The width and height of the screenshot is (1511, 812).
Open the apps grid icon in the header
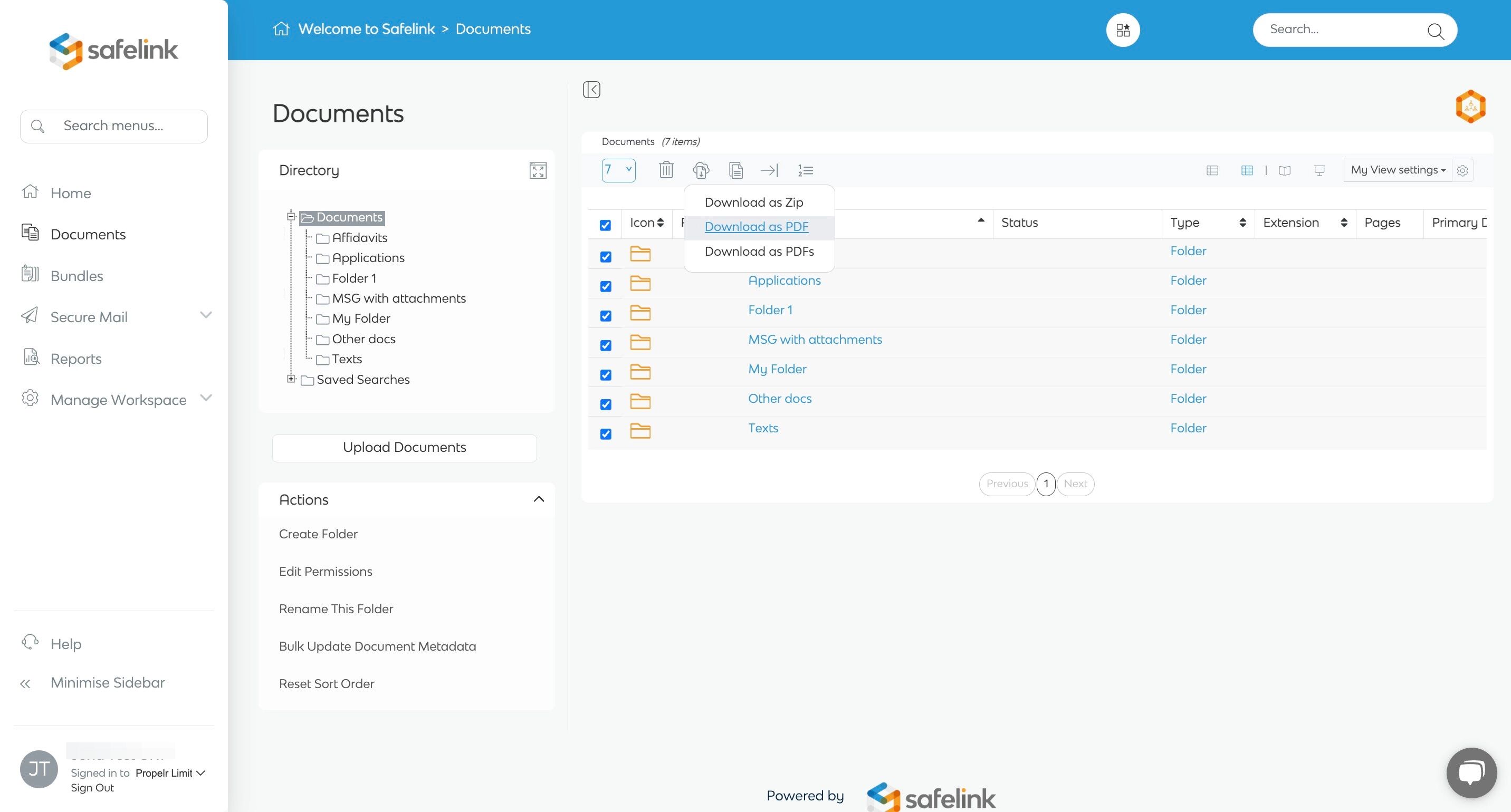1123,30
